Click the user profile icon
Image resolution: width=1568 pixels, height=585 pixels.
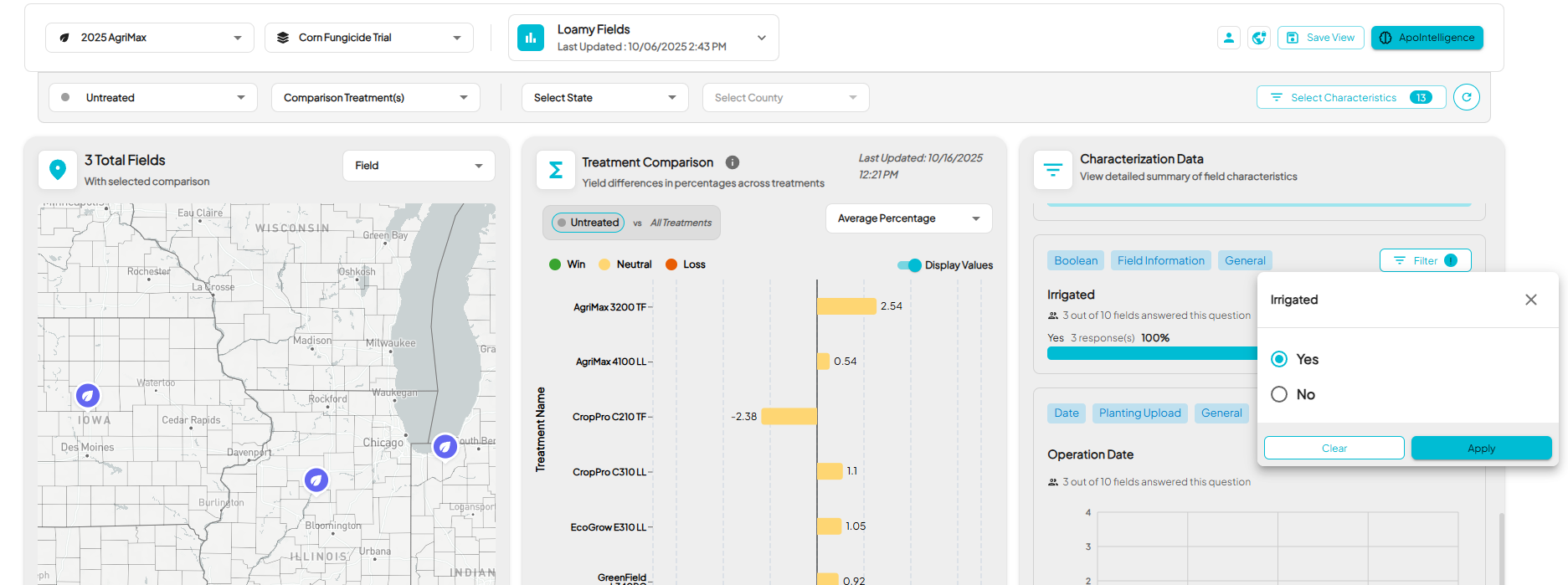pos(1228,38)
